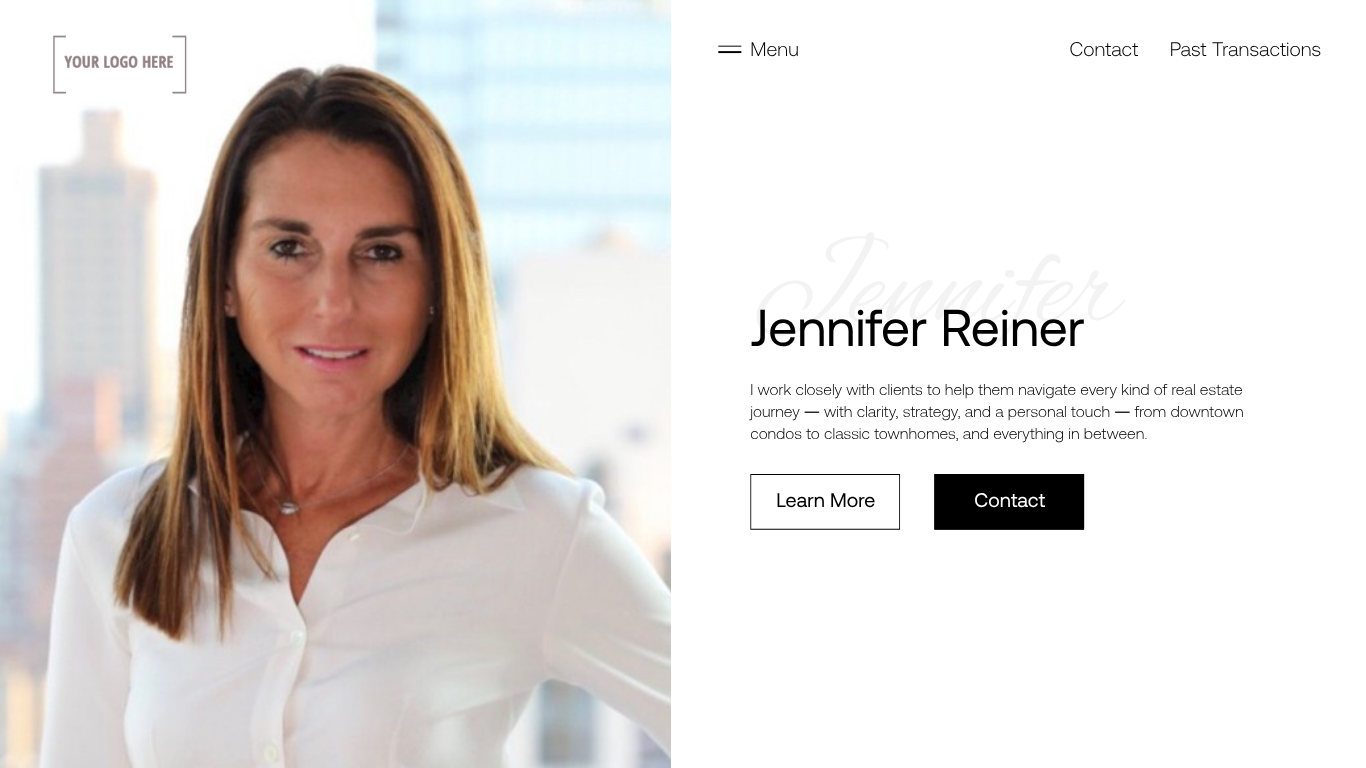Click the Learn More button

(x=825, y=501)
